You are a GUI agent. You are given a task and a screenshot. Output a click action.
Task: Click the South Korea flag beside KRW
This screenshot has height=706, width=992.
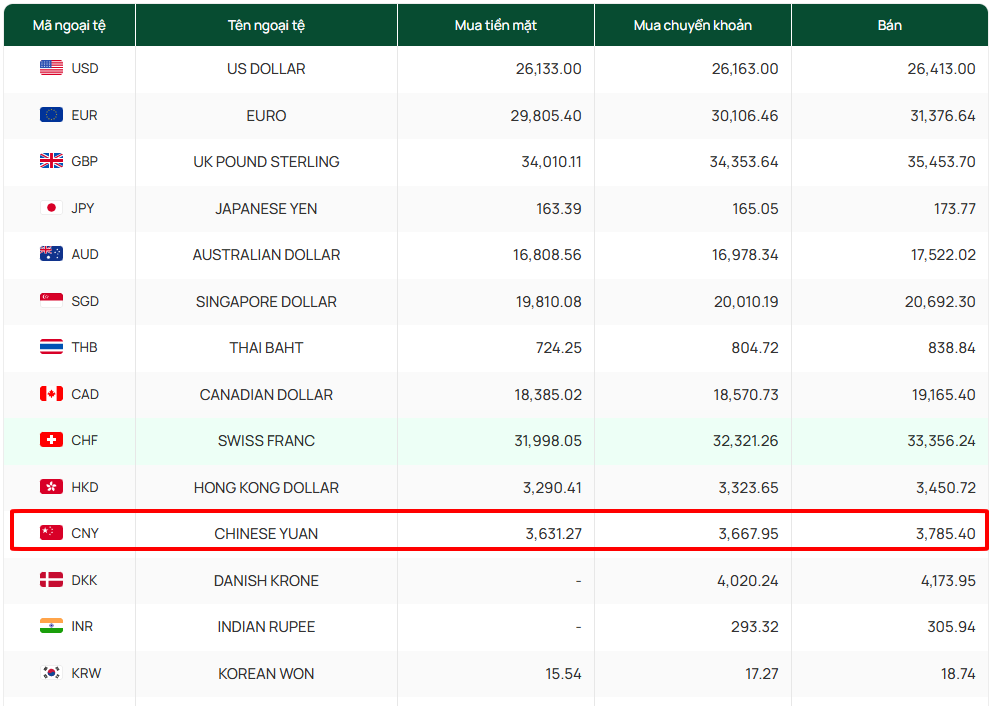[51, 673]
